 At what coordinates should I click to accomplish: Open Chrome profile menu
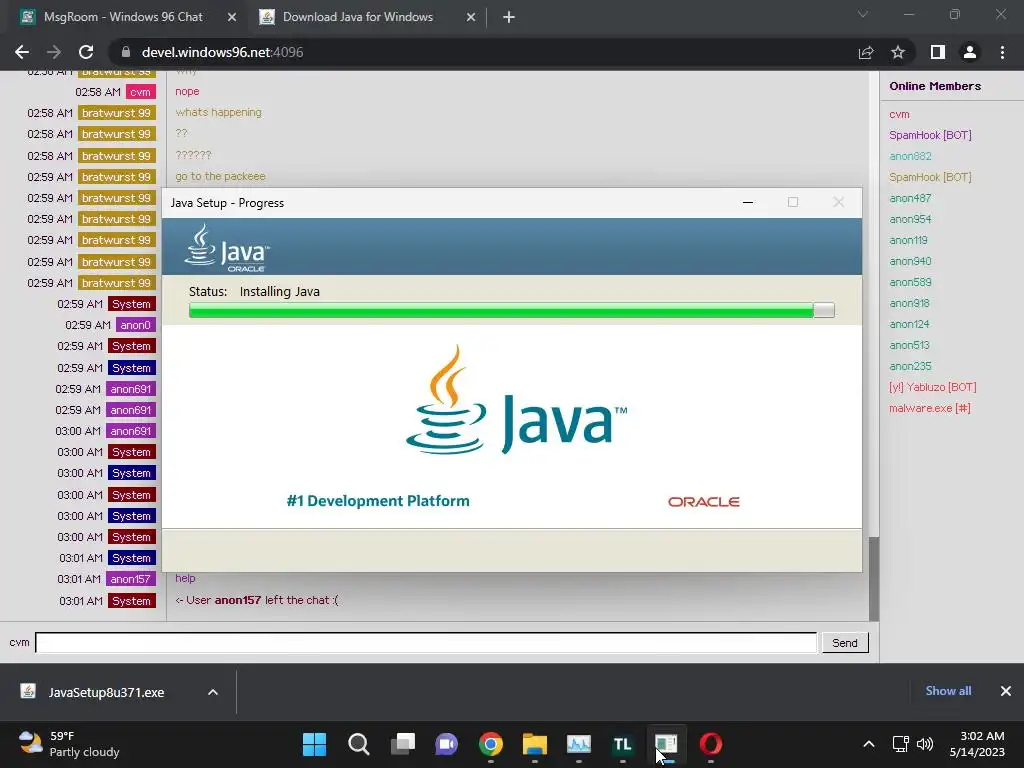click(970, 52)
